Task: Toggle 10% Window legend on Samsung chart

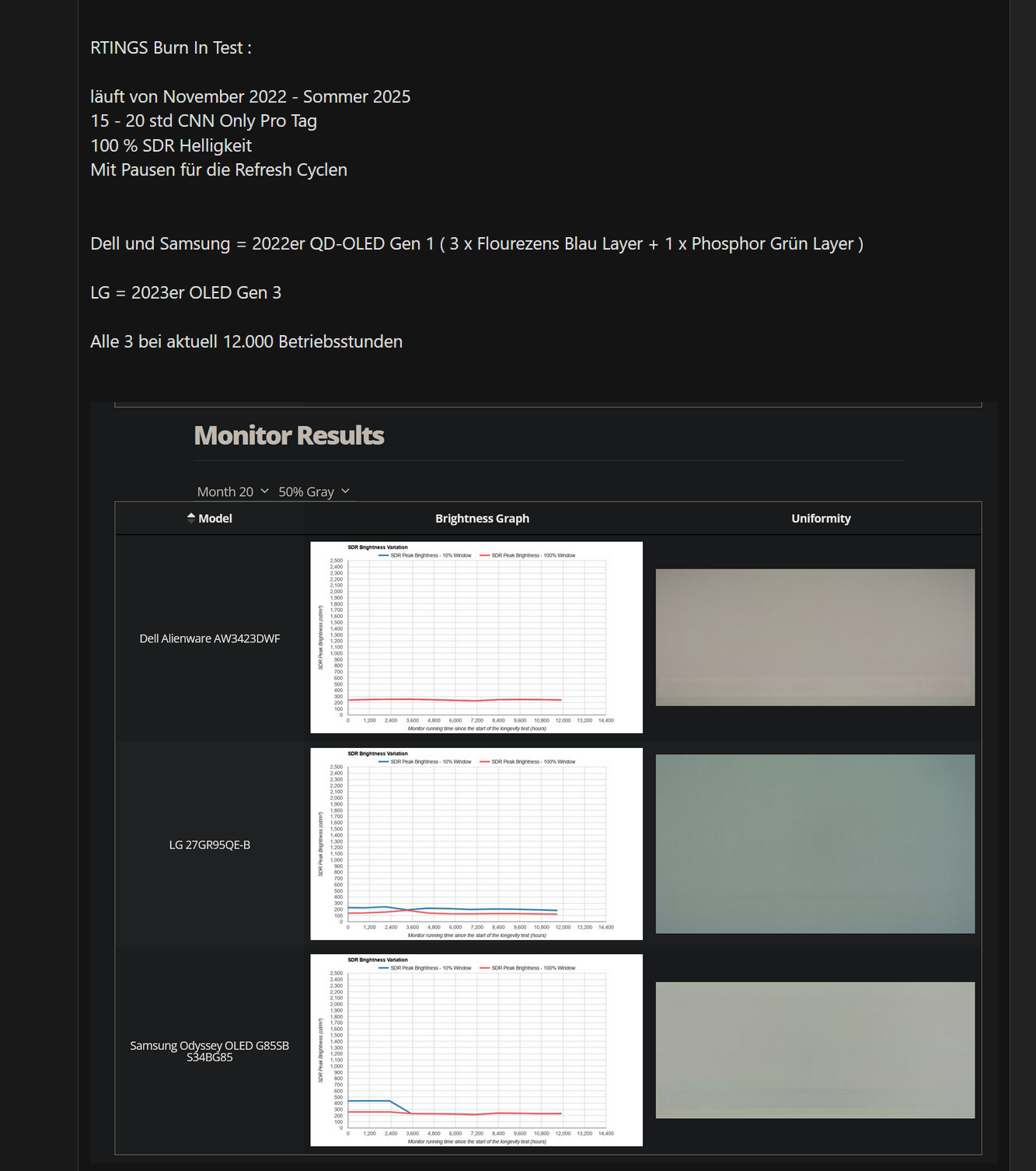Action: click(x=424, y=968)
